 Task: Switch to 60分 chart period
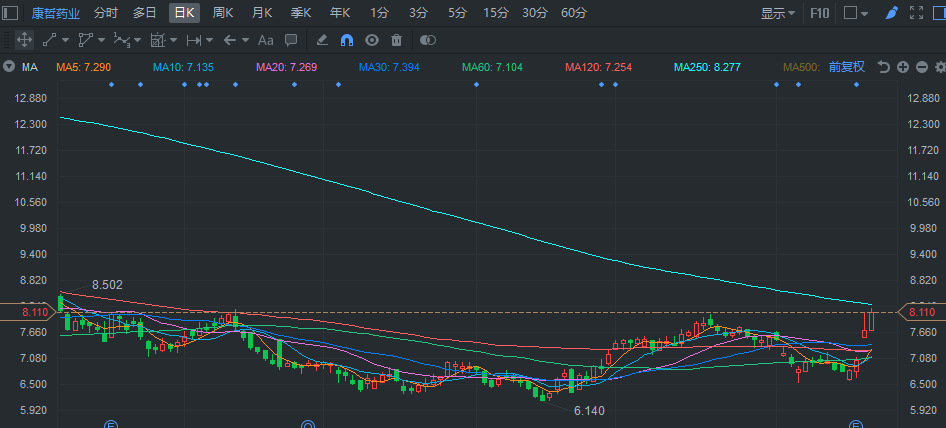(x=574, y=13)
